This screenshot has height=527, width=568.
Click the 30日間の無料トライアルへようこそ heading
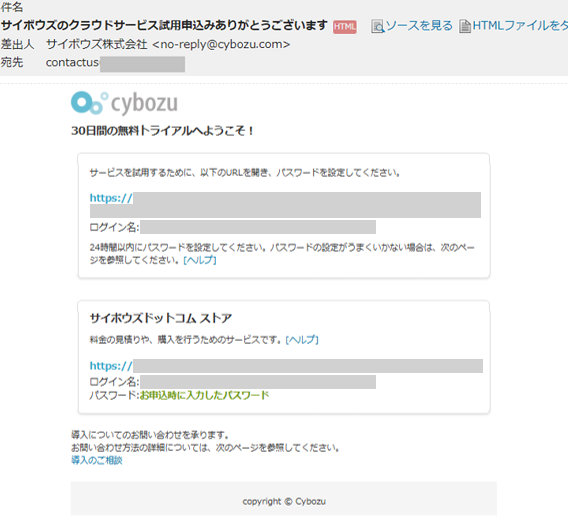(163, 130)
